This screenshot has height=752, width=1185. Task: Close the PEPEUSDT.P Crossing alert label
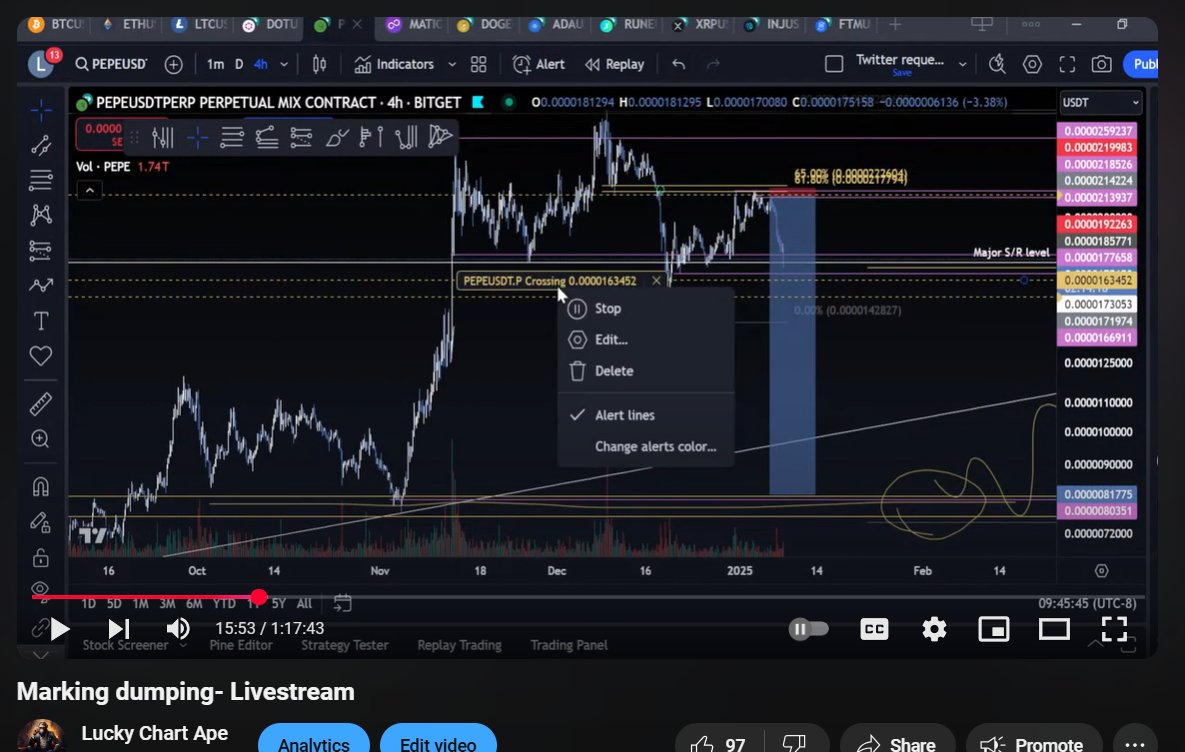(656, 280)
